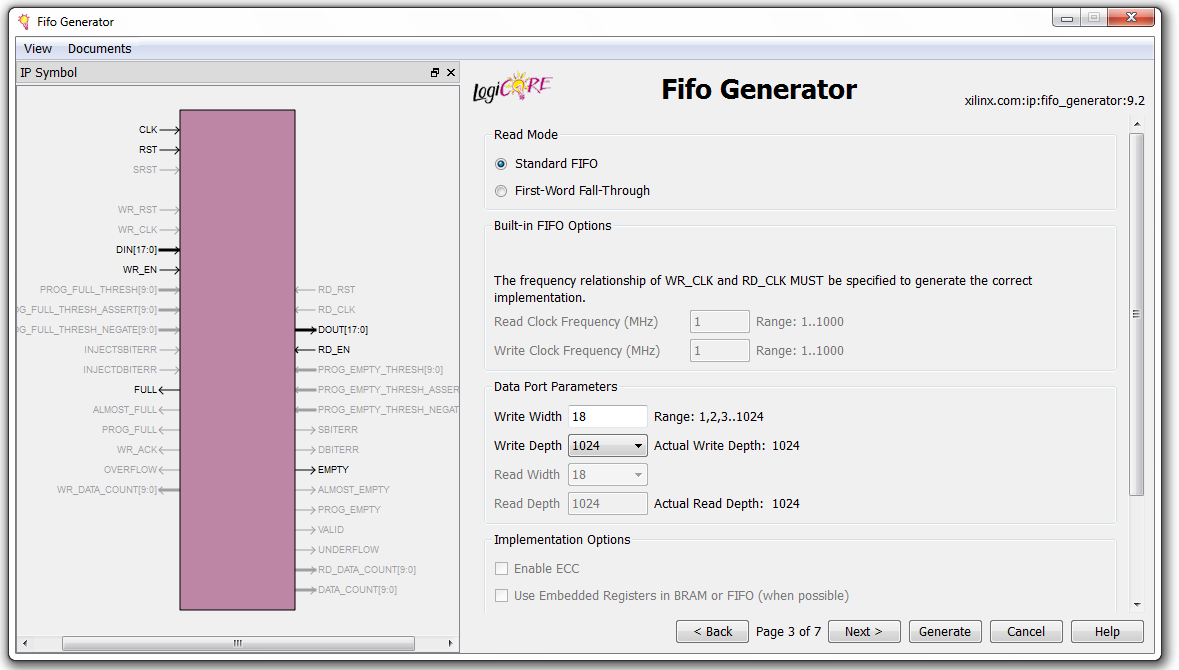Click the EMPTY port label
The height and width of the screenshot is (670, 1179).
pos(333,470)
